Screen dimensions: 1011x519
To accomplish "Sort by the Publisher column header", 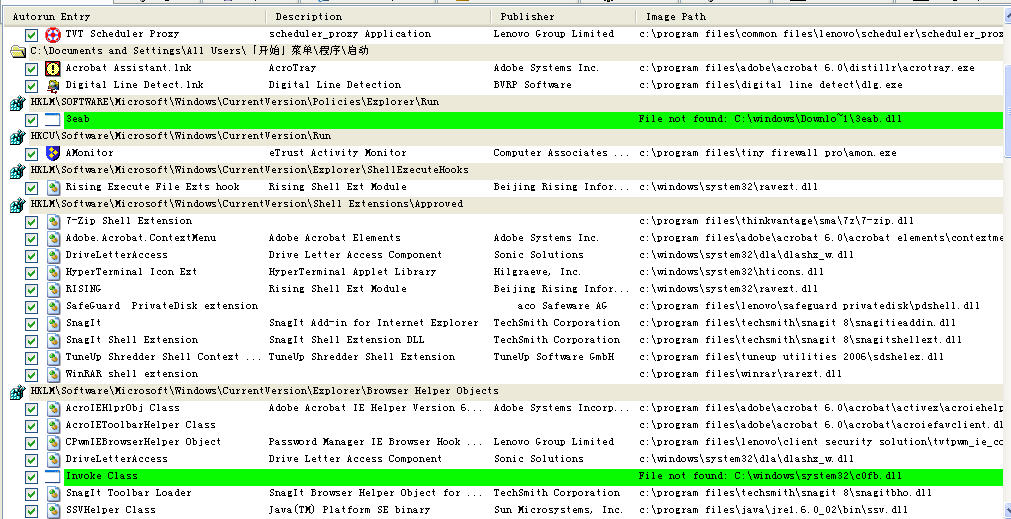I will (564, 17).
